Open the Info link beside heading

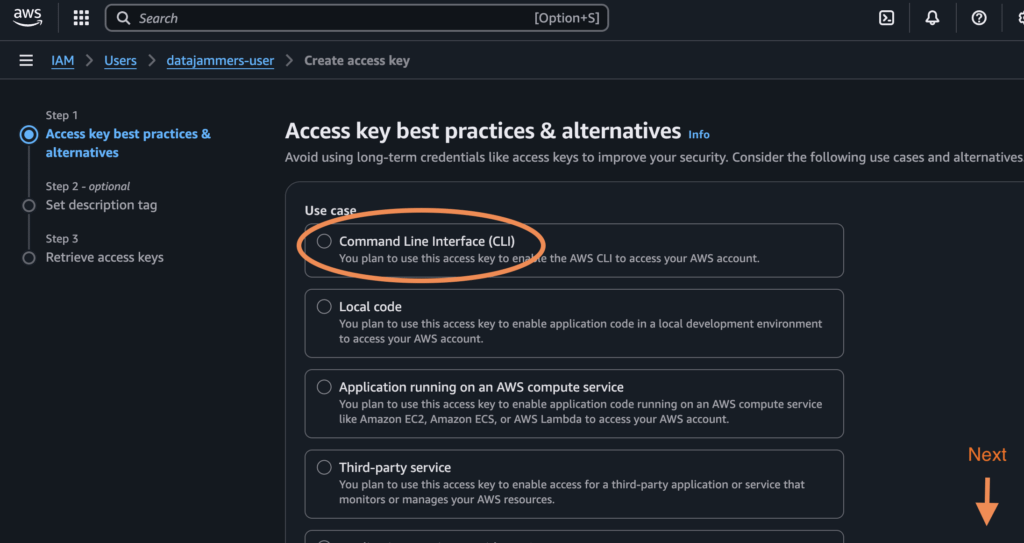pyautogui.click(x=699, y=134)
